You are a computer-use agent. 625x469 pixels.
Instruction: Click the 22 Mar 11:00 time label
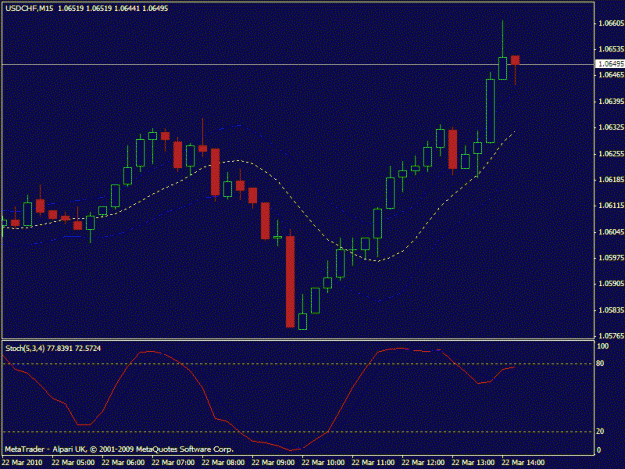[373, 463]
